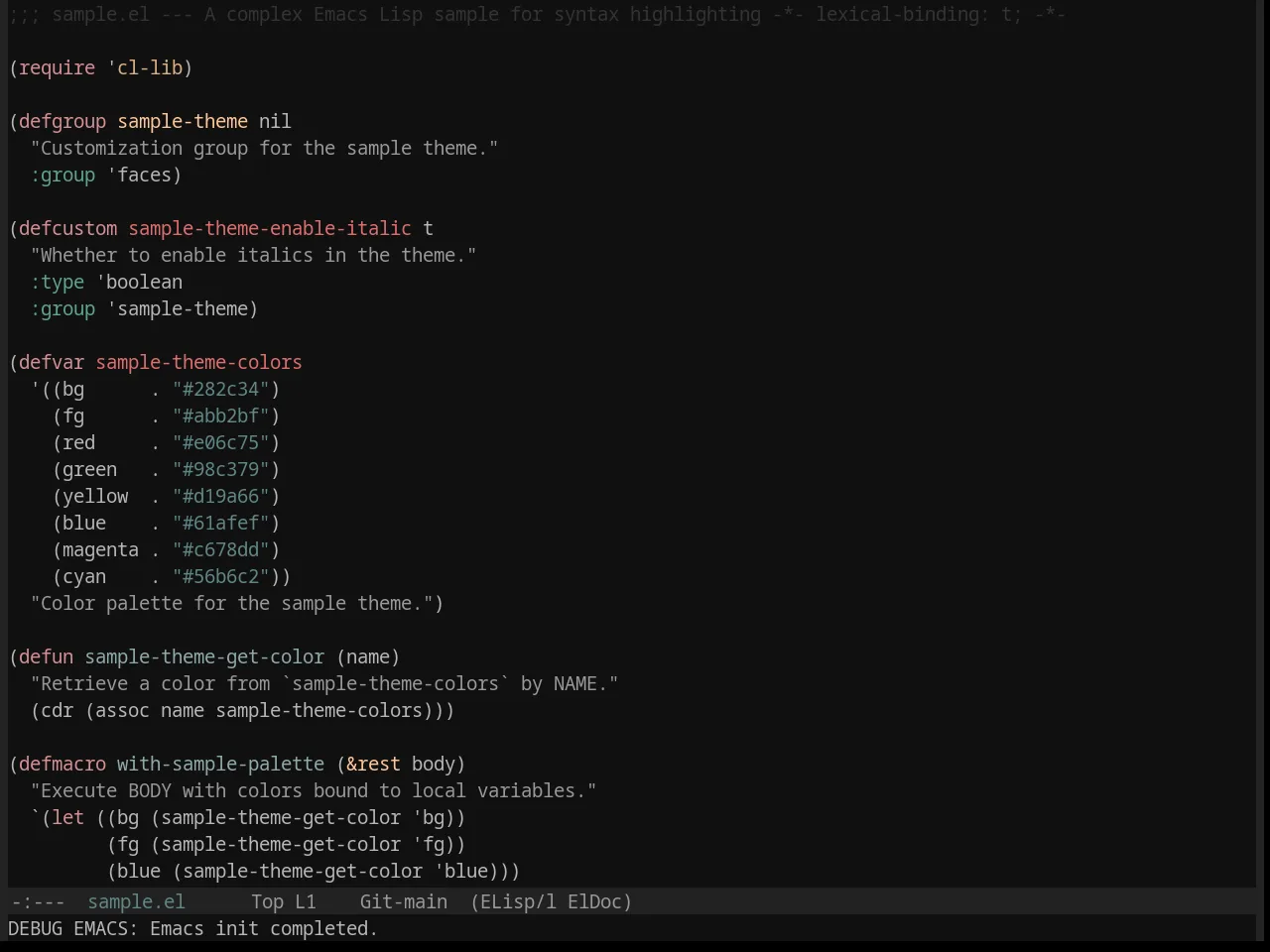Click the 'defgroup' keyword
This screenshot has height=952, width=1270.
coord(63,121)
